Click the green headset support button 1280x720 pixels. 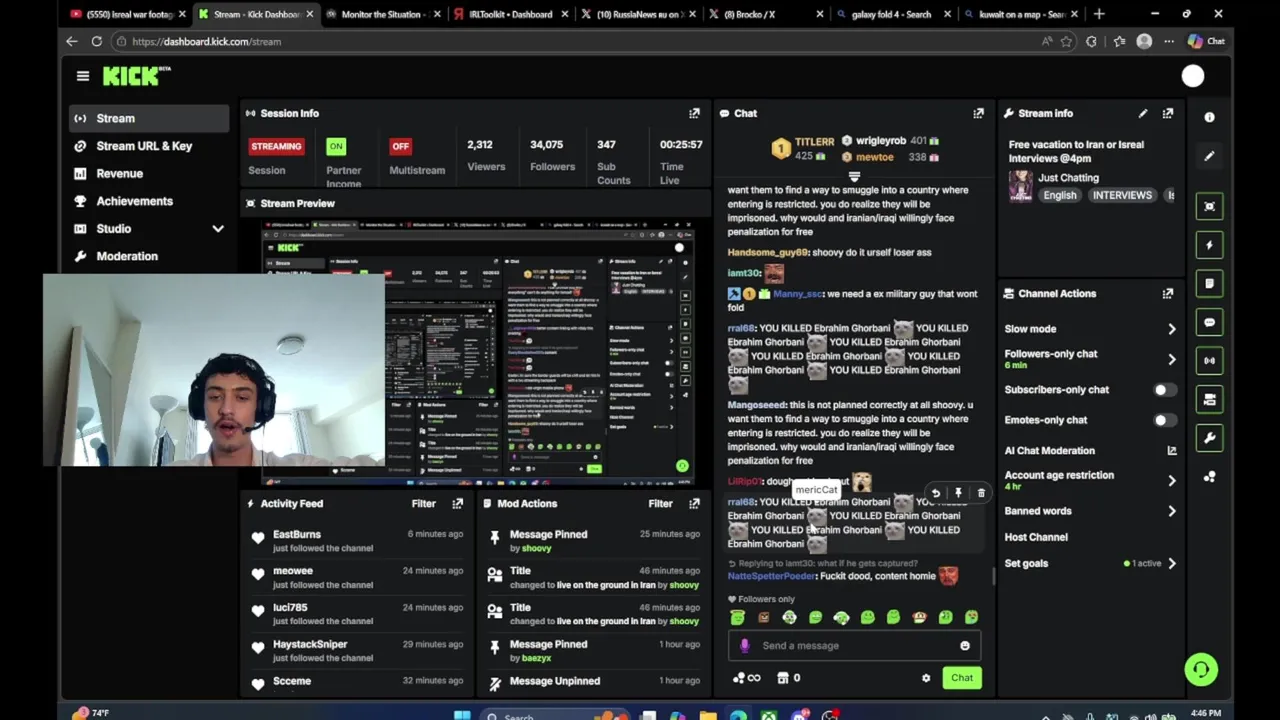click(x=1201, y=669)
